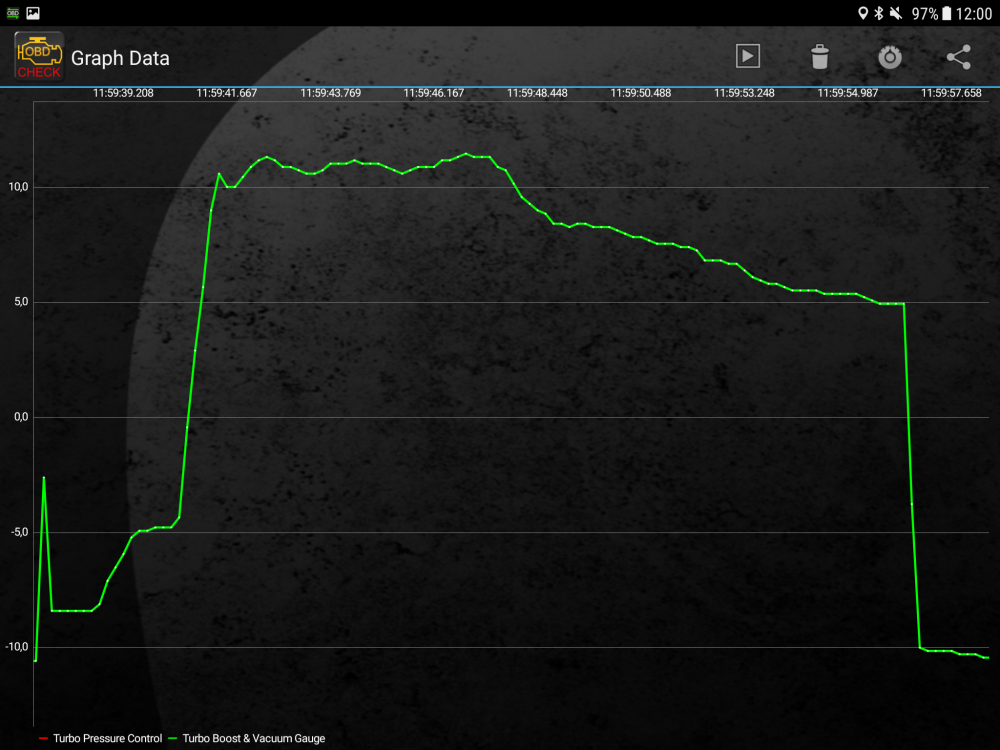Open image notification icon in status bar
This screenshot has height=750, width=1000.
pos(33,13)
